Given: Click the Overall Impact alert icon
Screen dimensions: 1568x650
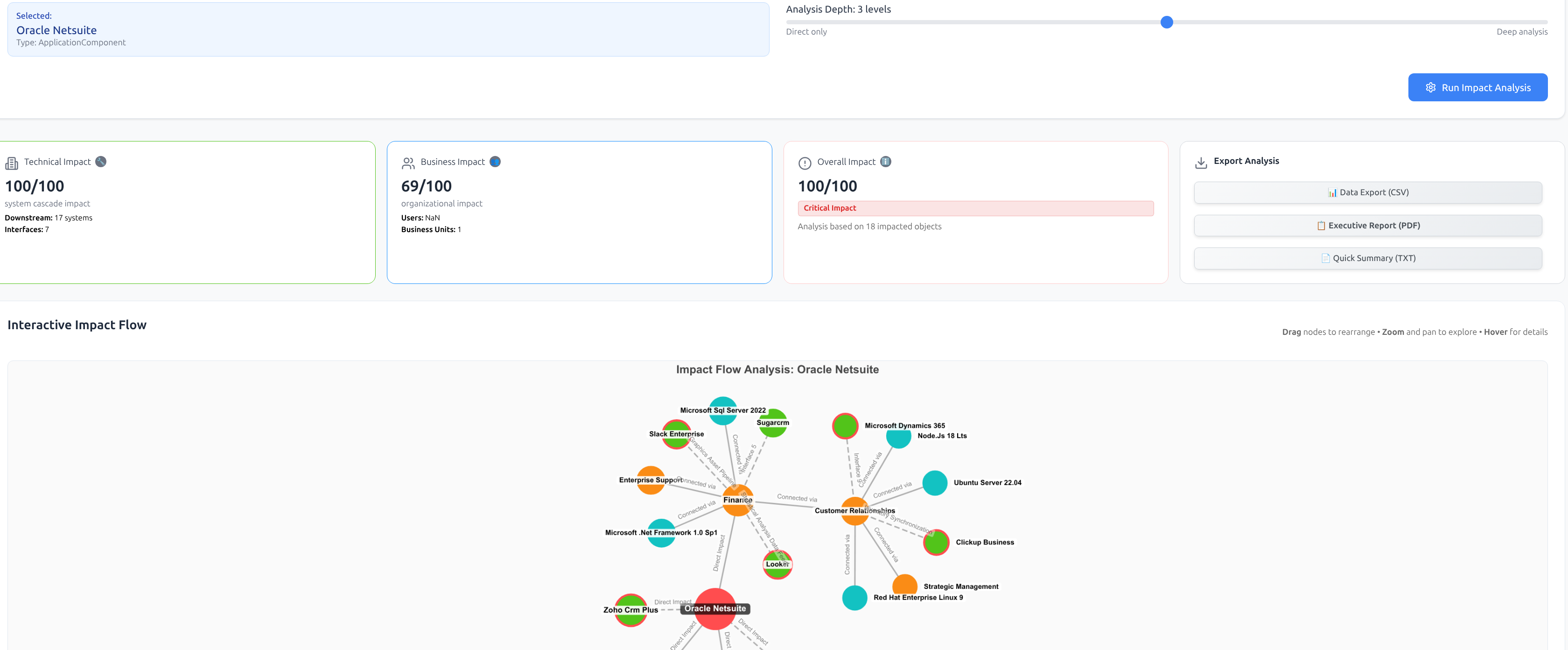Looking at the screenshot, I should (805, 162).
